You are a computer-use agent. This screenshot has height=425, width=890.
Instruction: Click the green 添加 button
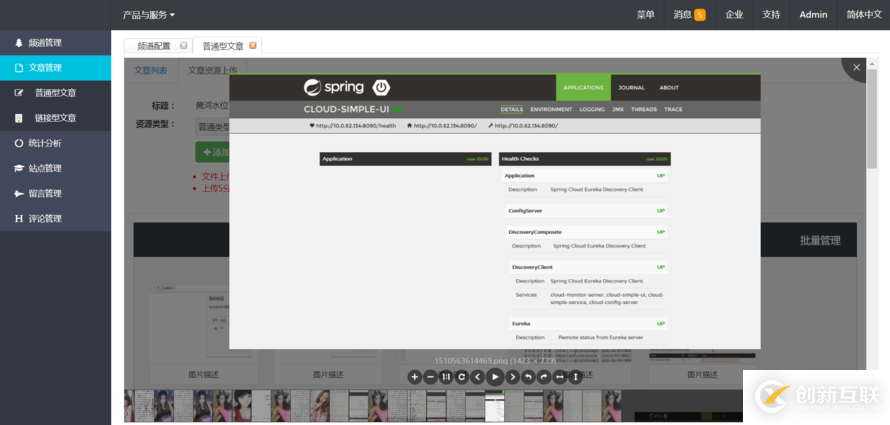pos(213,152)
